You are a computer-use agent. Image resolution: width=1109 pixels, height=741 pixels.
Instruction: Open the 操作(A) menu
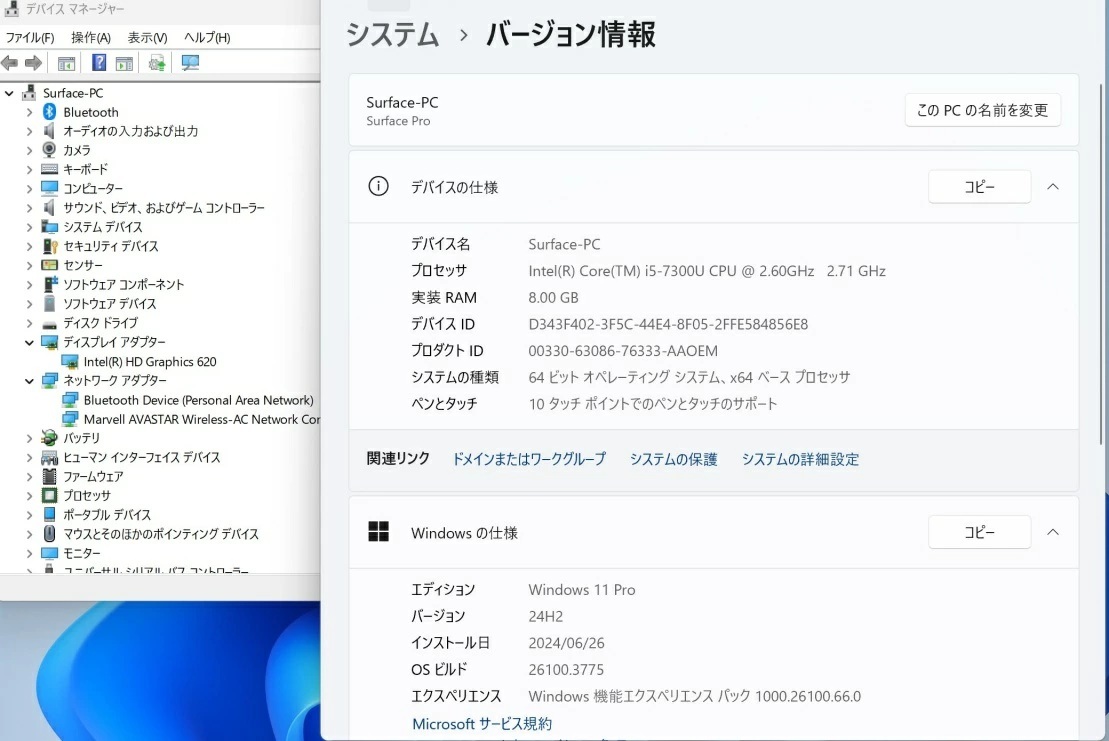point(89,37)
